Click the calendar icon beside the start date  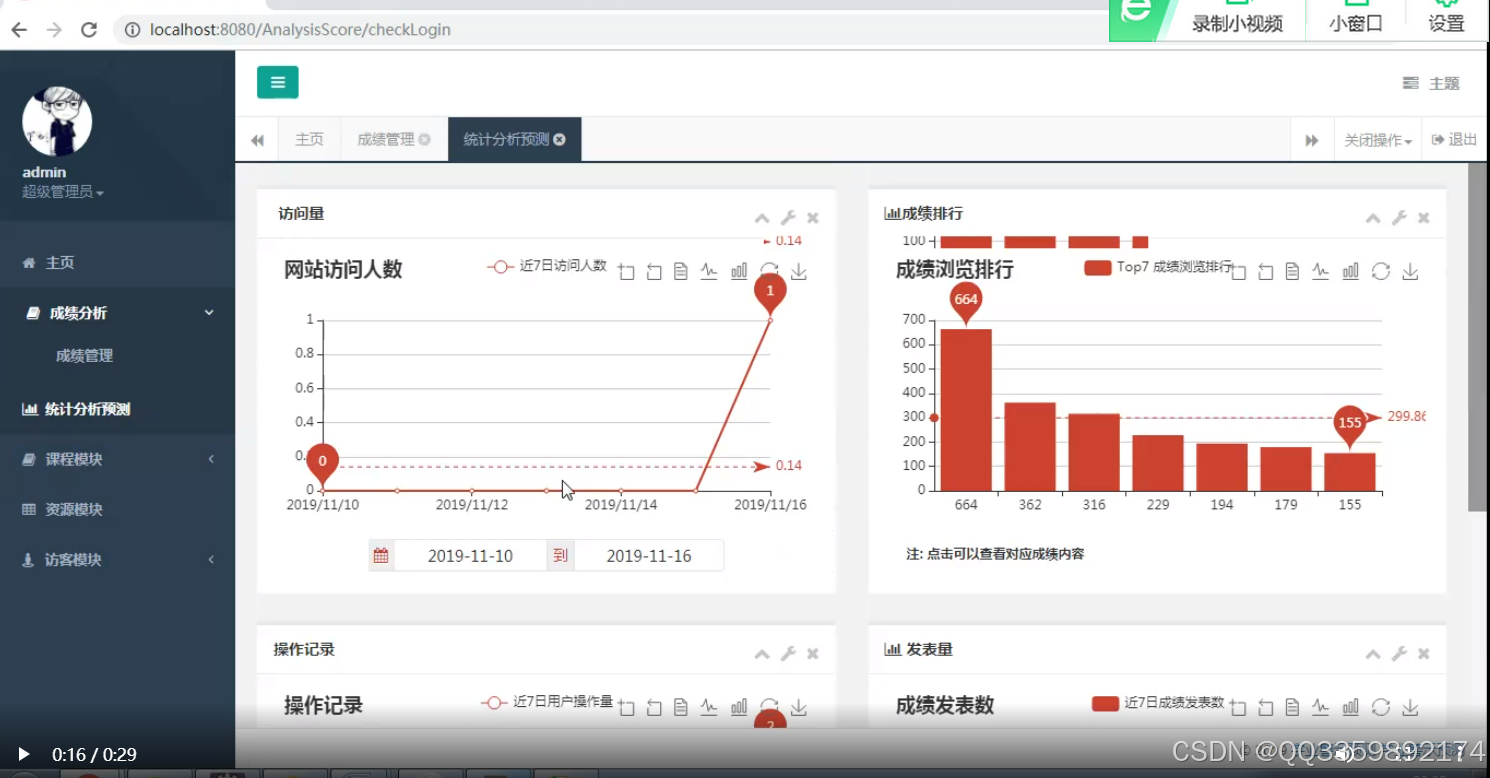381,556
